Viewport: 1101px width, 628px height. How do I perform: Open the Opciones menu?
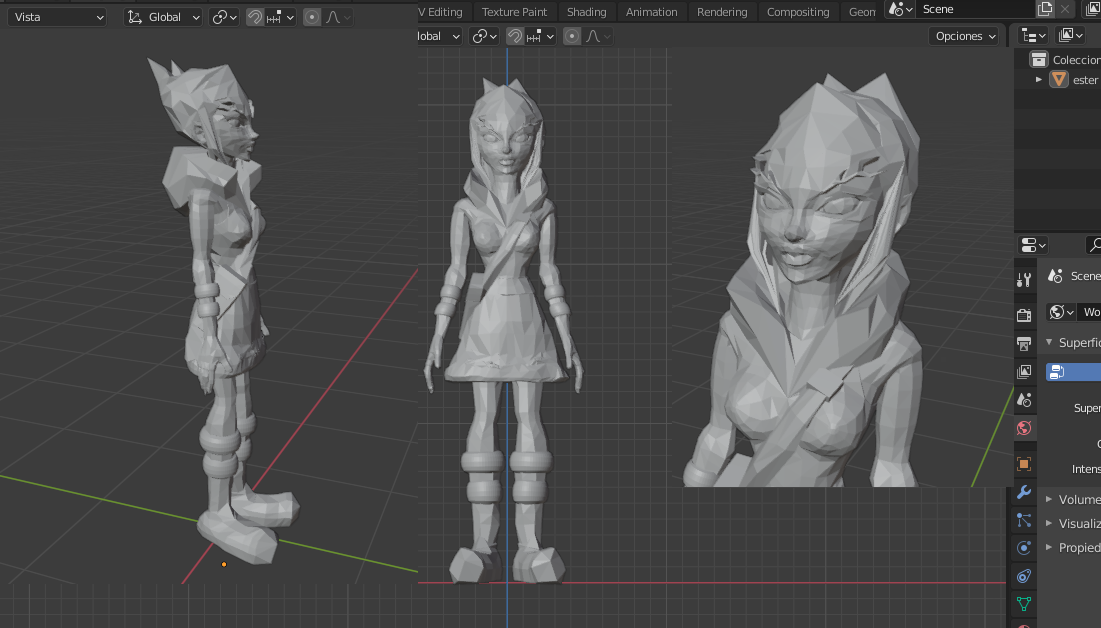963,35
